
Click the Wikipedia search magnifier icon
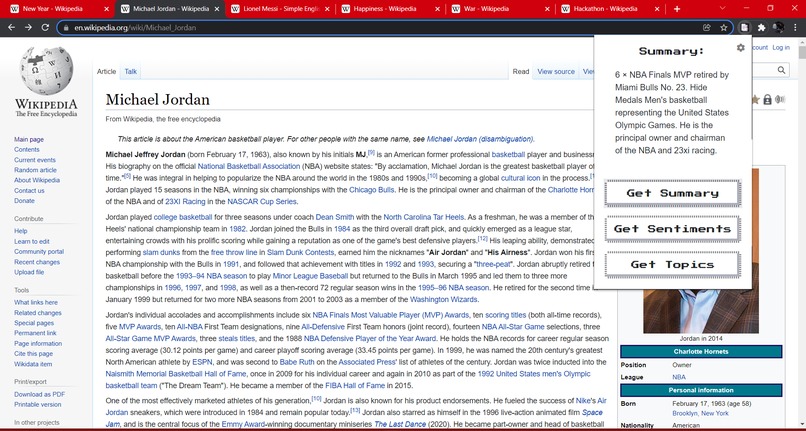click(x=781, y=70)
